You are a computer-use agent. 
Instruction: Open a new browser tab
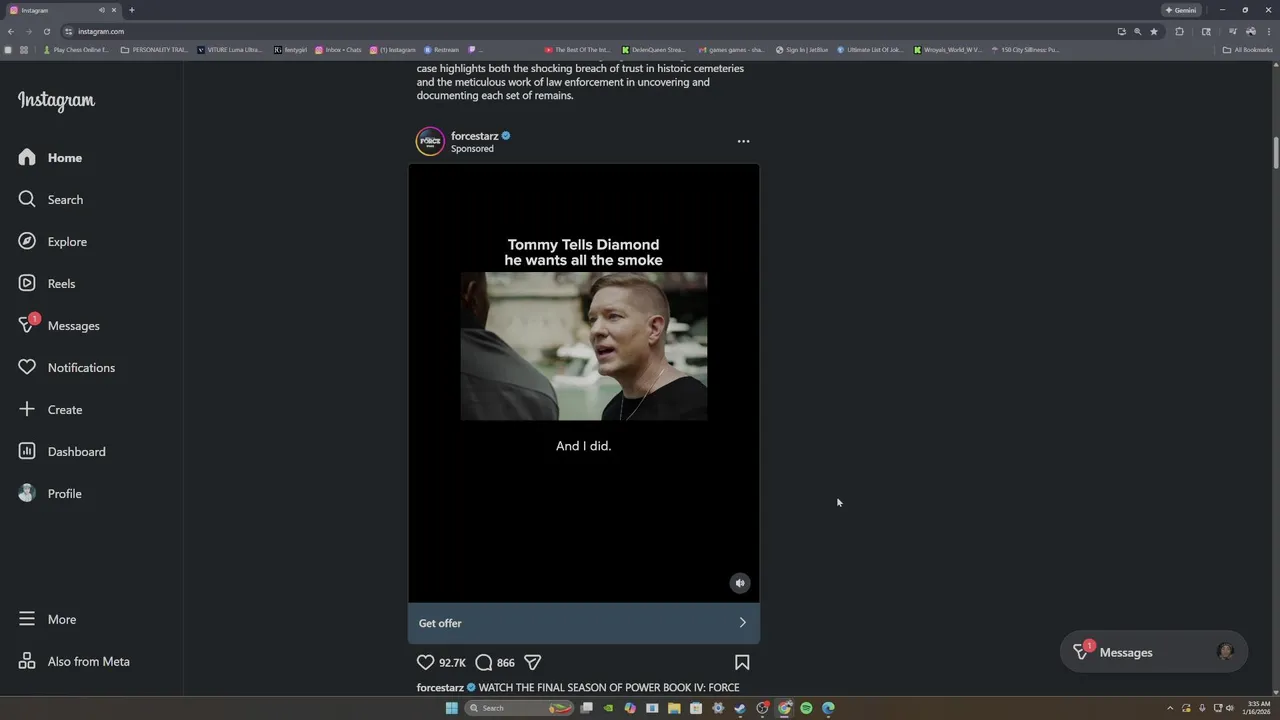(x=131, y=10)
